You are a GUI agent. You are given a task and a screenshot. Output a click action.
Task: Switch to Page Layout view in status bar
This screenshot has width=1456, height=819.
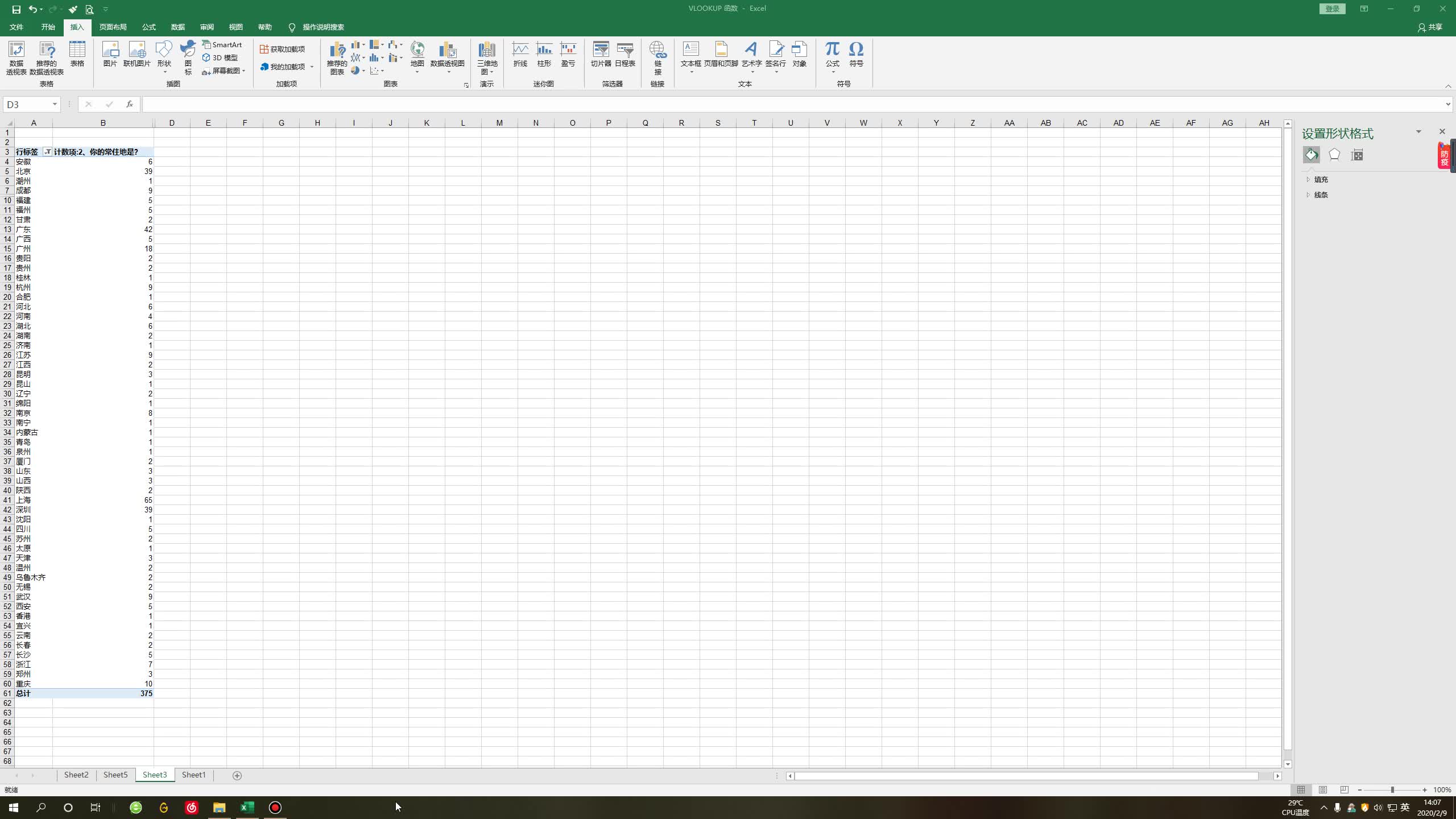click(1323, 789)
